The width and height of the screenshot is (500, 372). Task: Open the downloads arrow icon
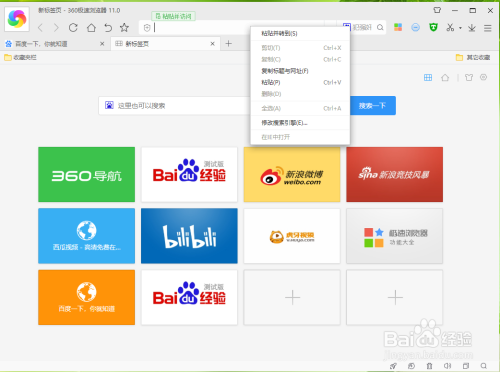tap(472, 28)
